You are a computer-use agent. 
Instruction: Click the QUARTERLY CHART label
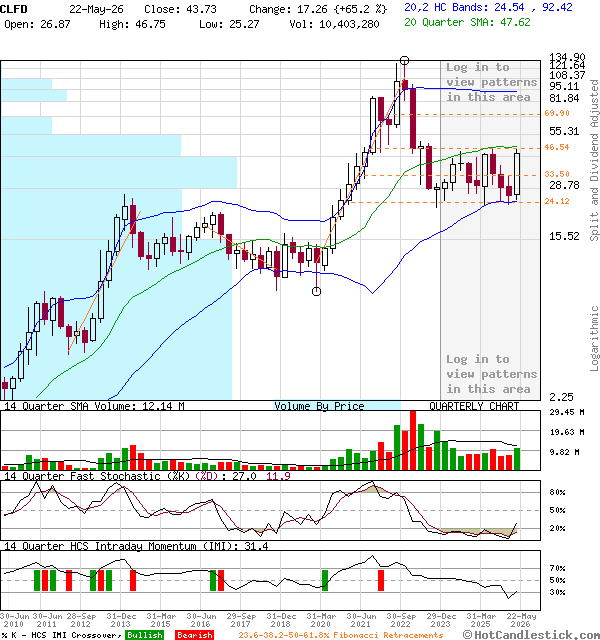pyautogui.click(x=474, y=406)
